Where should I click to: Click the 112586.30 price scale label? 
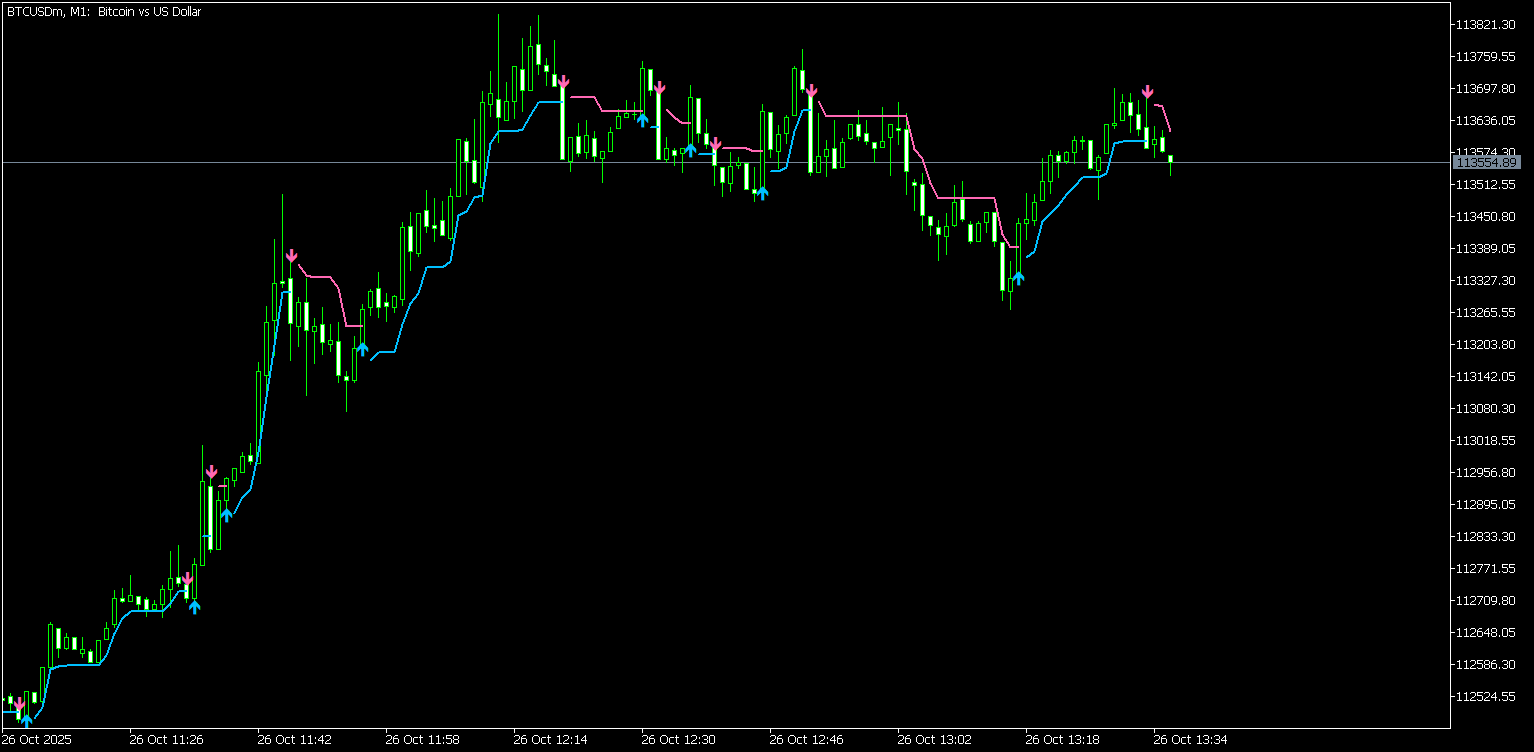(x=1487, y=664)
